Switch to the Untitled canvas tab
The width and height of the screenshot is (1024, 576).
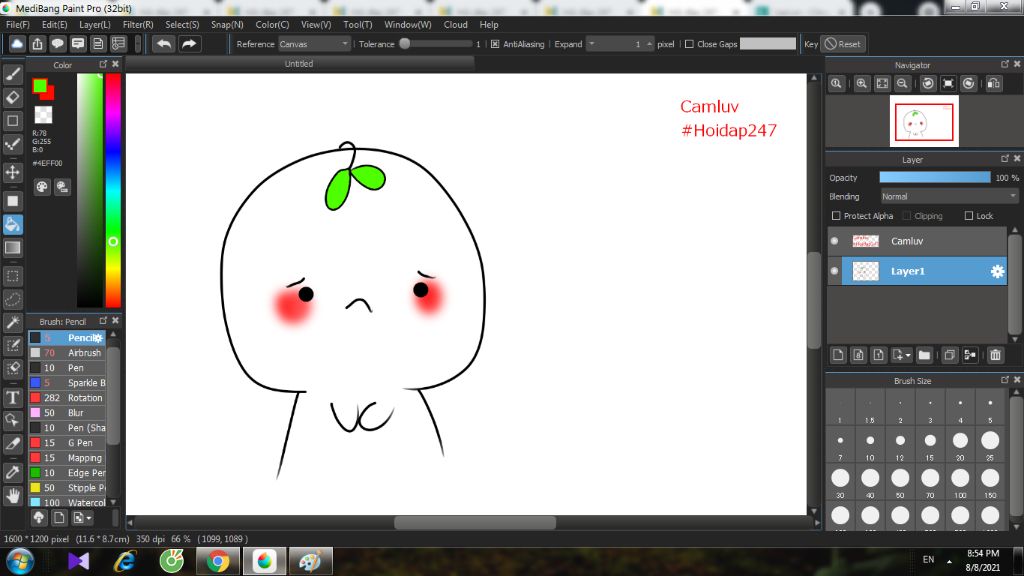click(x=299, y=63)
